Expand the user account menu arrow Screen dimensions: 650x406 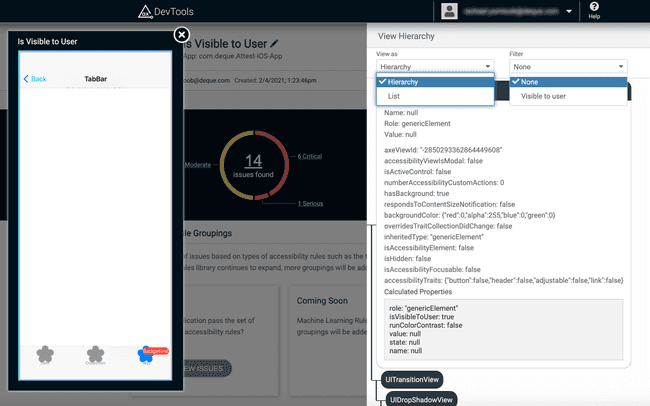click(x=569, y=12)
